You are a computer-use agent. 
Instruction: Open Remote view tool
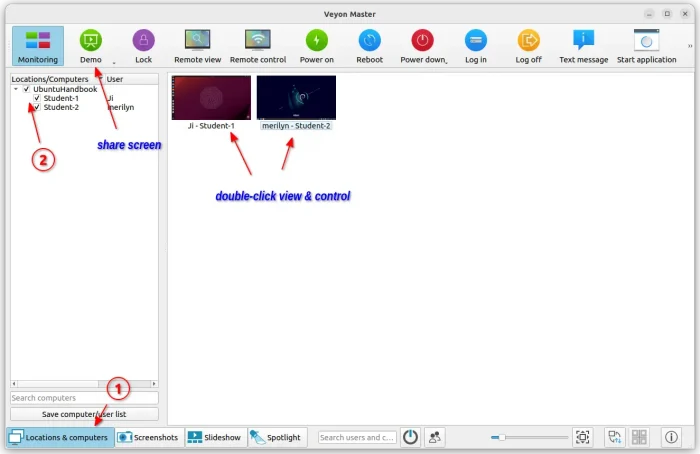pos(197,41)
